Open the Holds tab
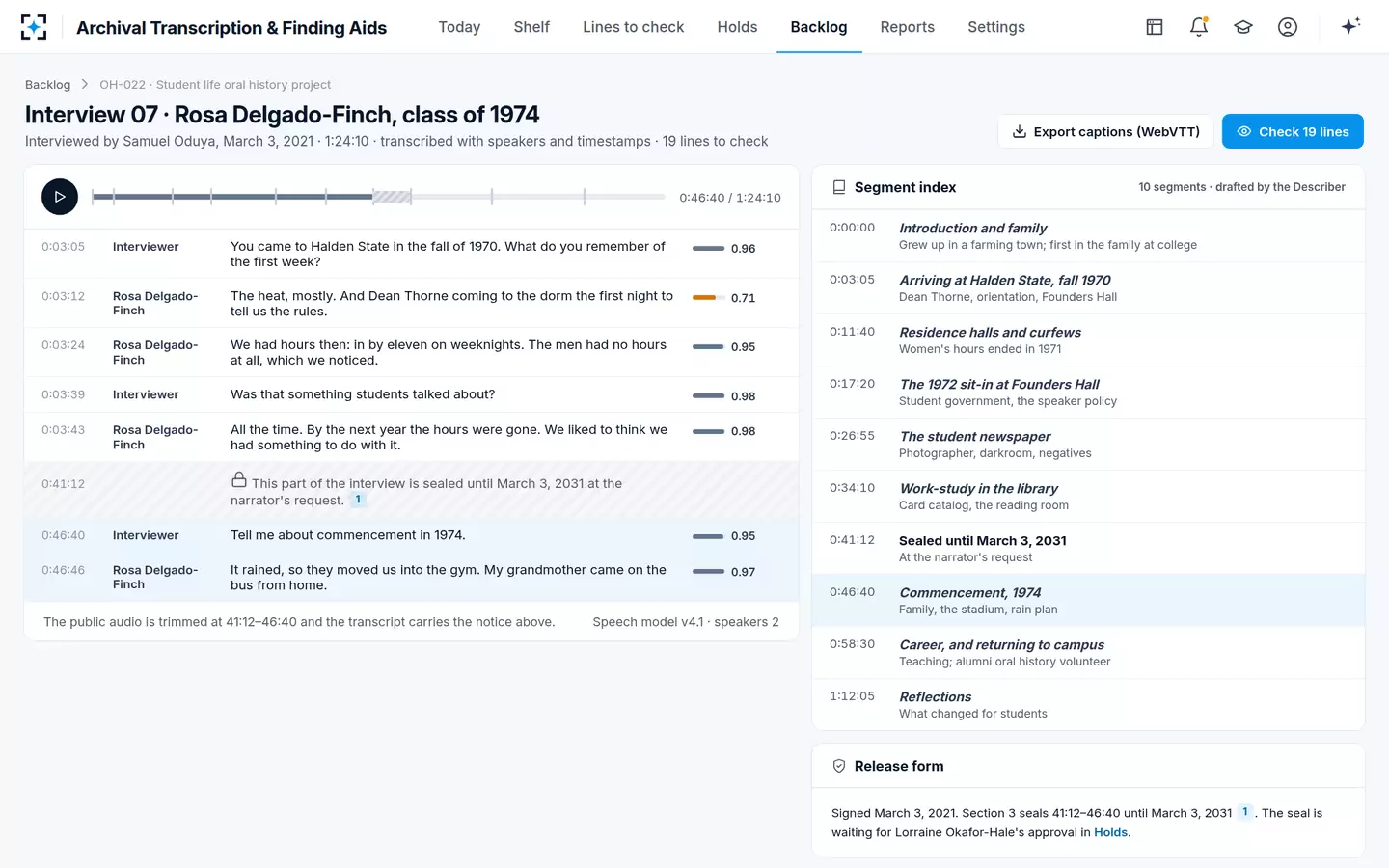The height and width of the screenshot is (868, 1389). 737,27
